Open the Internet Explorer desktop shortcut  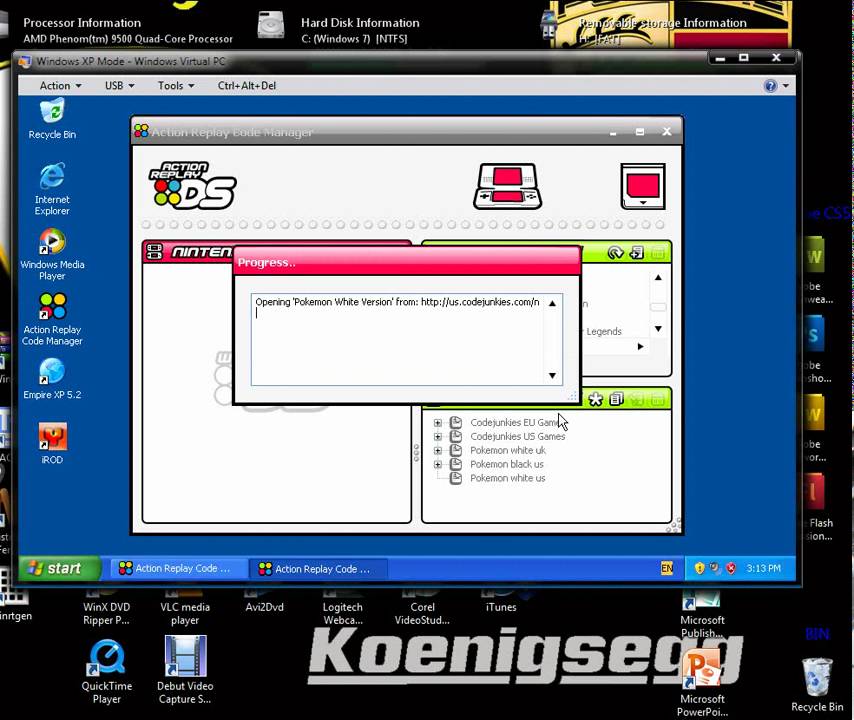[x=52, y=188]
